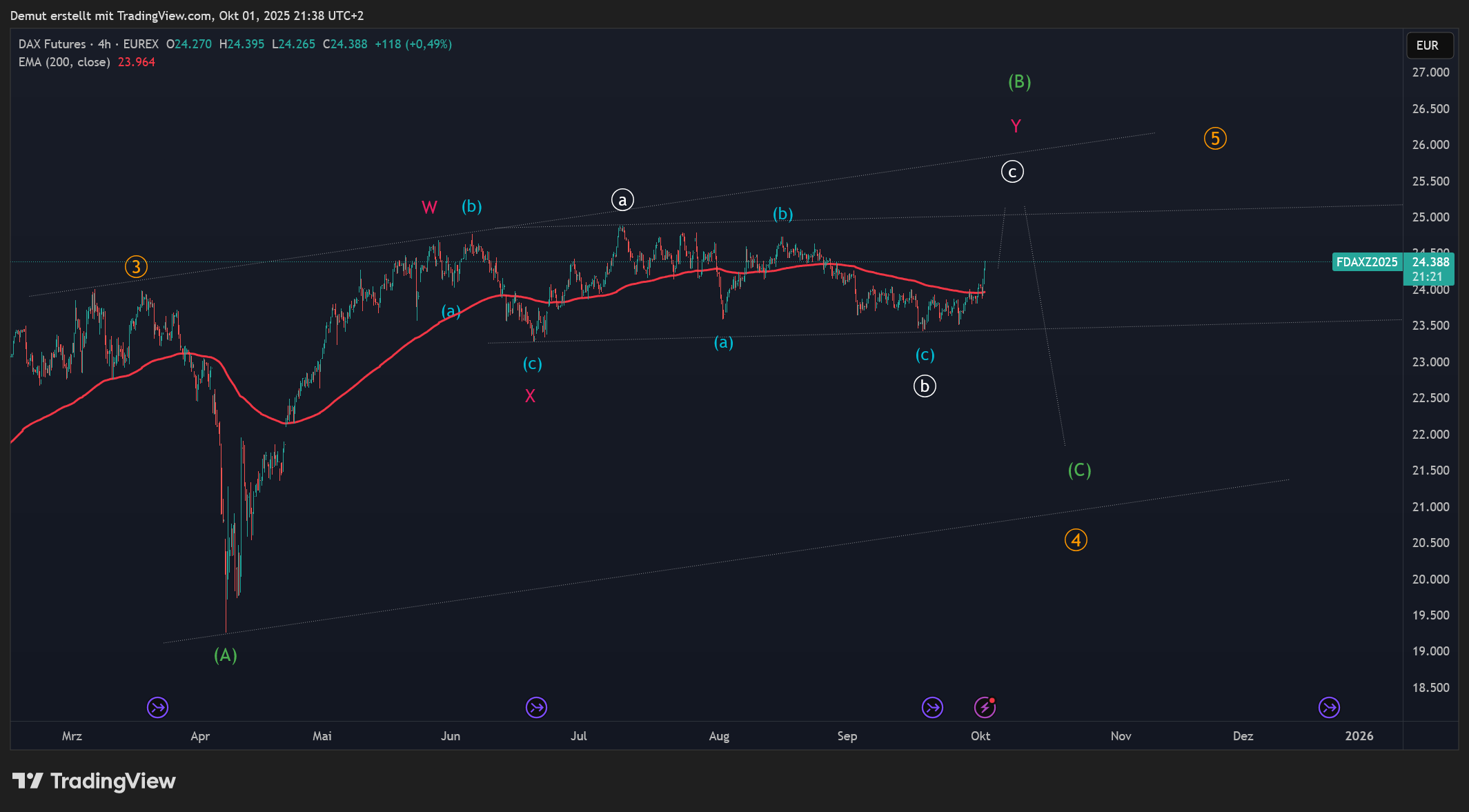Viewport: 1469px width, 812px height.
Task: Open the TradingView logo link
Action: coord(94,781)
